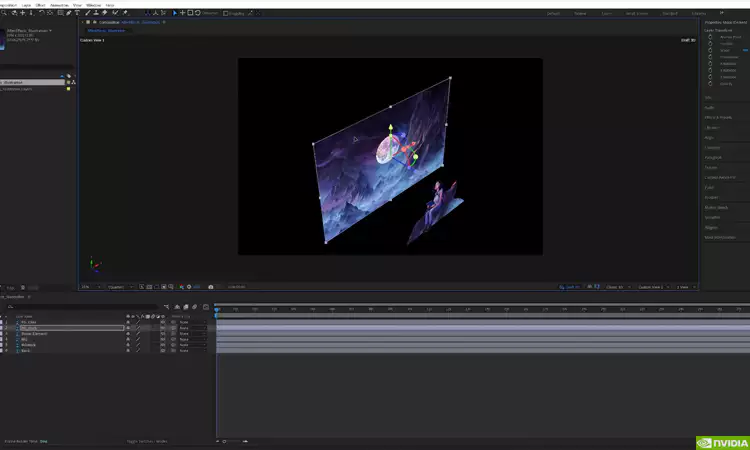
Task: Click the Show Channel color icon in viewer
Action: tap(181, 287)
